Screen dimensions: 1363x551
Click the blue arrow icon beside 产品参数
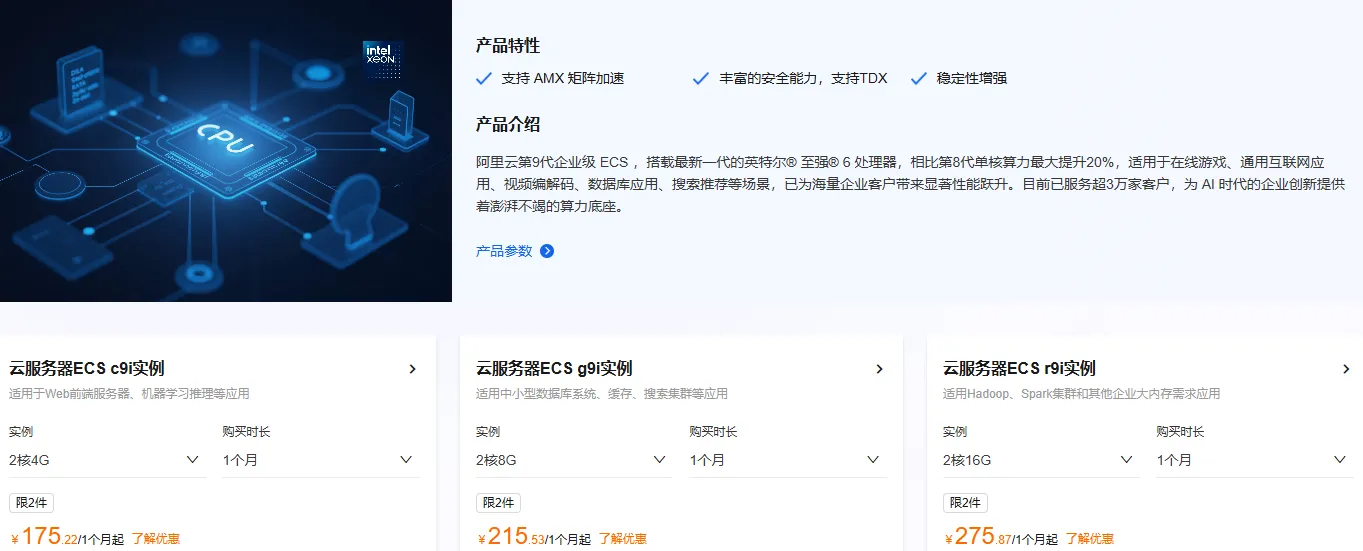[x=547, y=251]
